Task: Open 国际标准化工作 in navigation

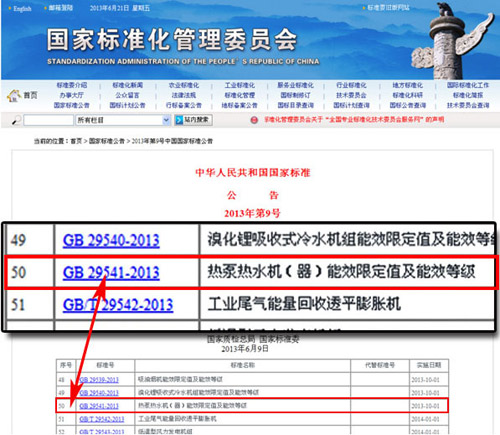Action: click(x=468, y=85)
